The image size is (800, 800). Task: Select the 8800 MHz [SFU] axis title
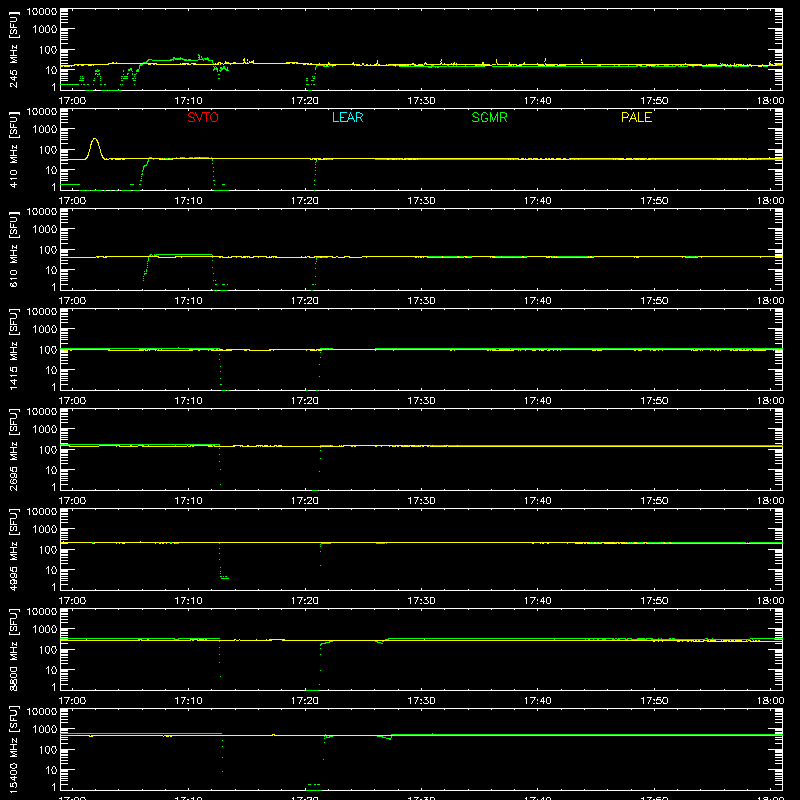point(13,649)
